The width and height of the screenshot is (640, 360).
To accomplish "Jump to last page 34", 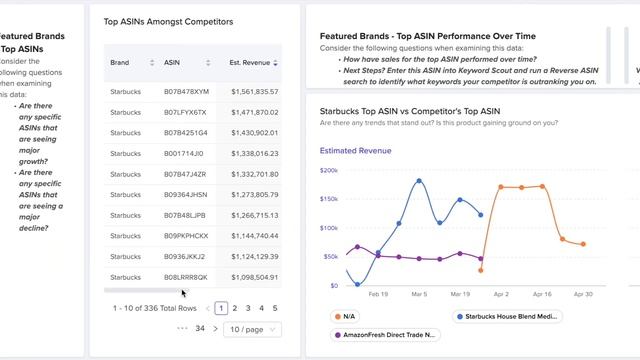I will (x=200, y=329).
